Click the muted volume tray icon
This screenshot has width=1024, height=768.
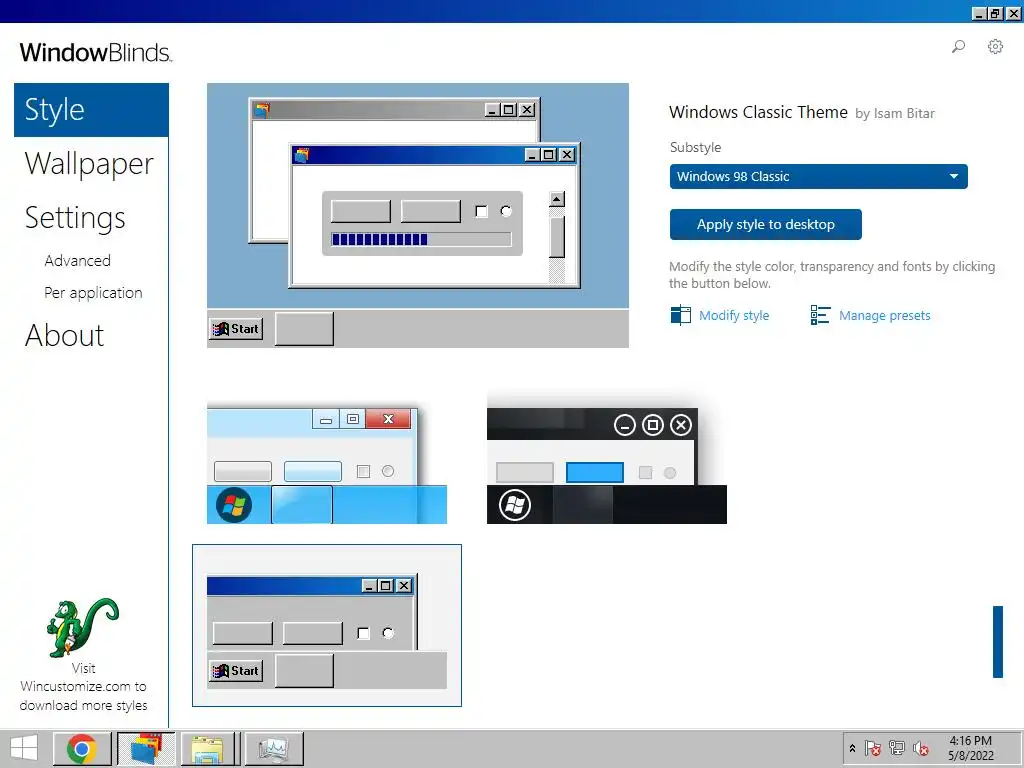point(921,748)
